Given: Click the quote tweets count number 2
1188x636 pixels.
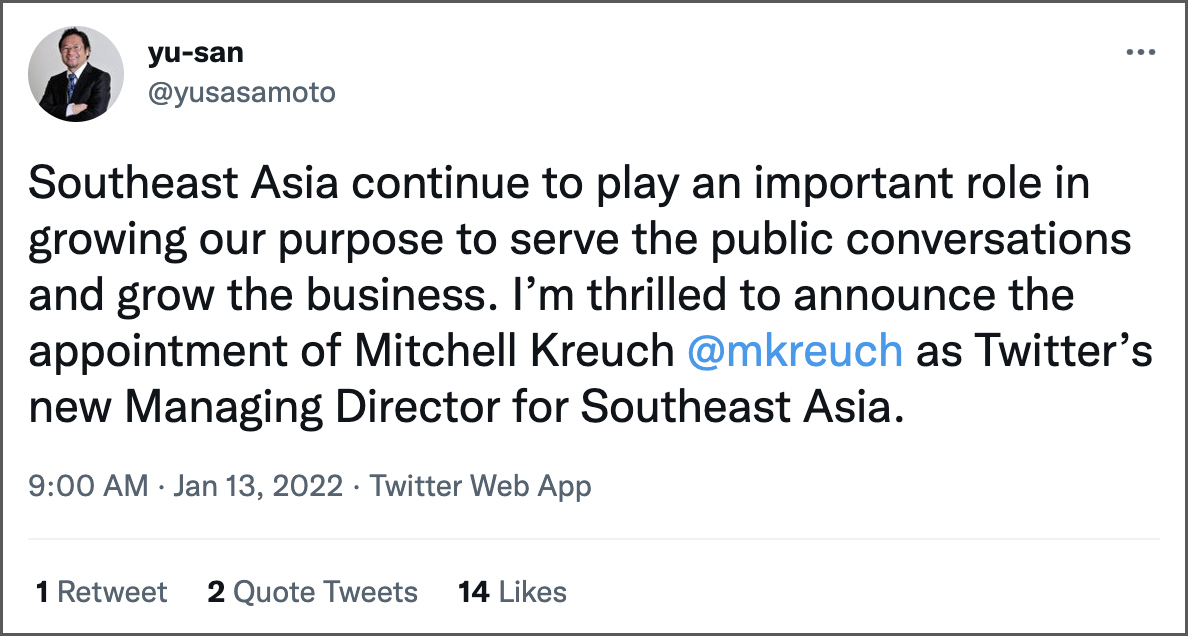Looking at the screenshot, I should coord(216,592).
